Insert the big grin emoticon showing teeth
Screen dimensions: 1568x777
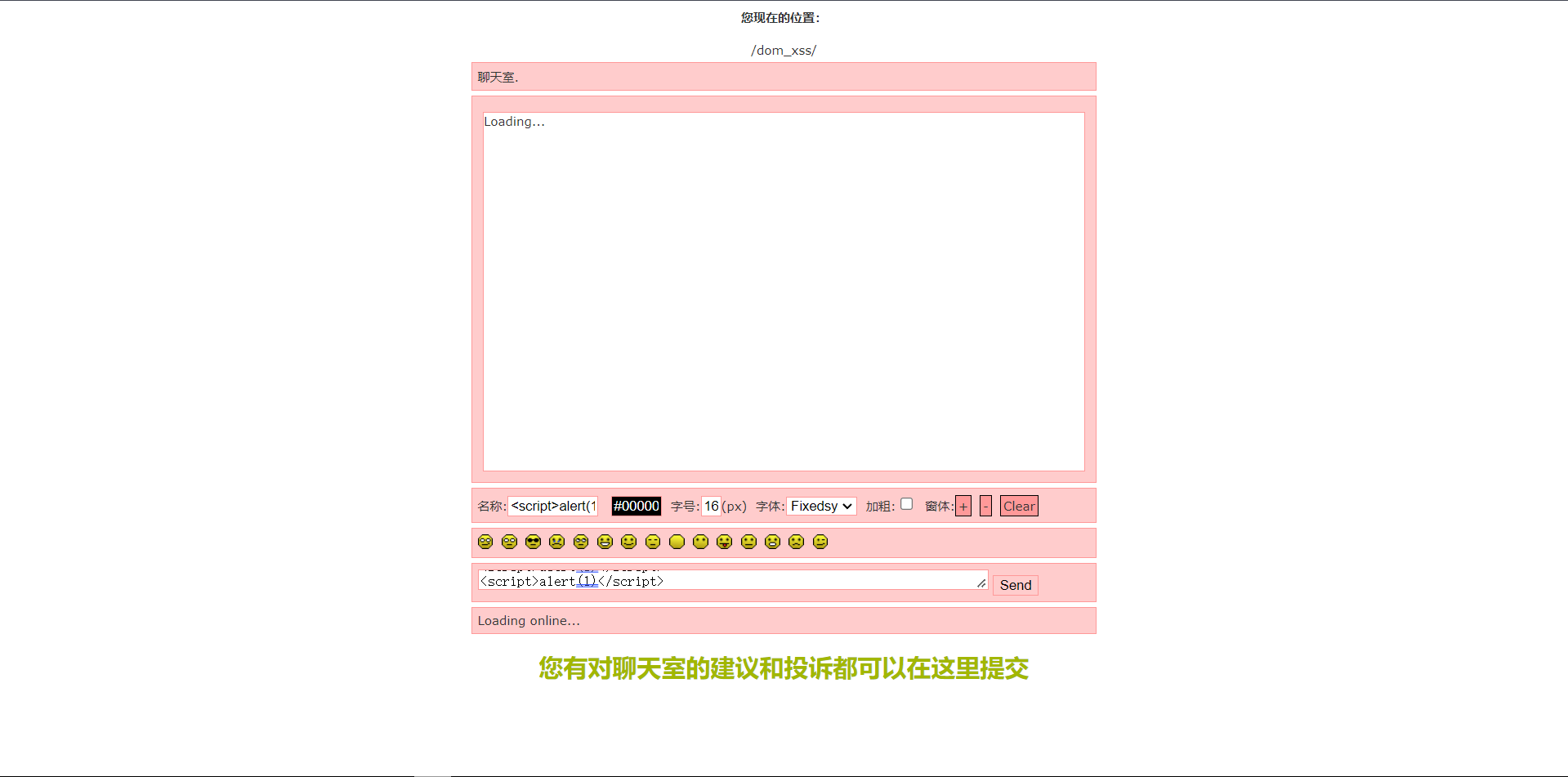coord(605,542)
